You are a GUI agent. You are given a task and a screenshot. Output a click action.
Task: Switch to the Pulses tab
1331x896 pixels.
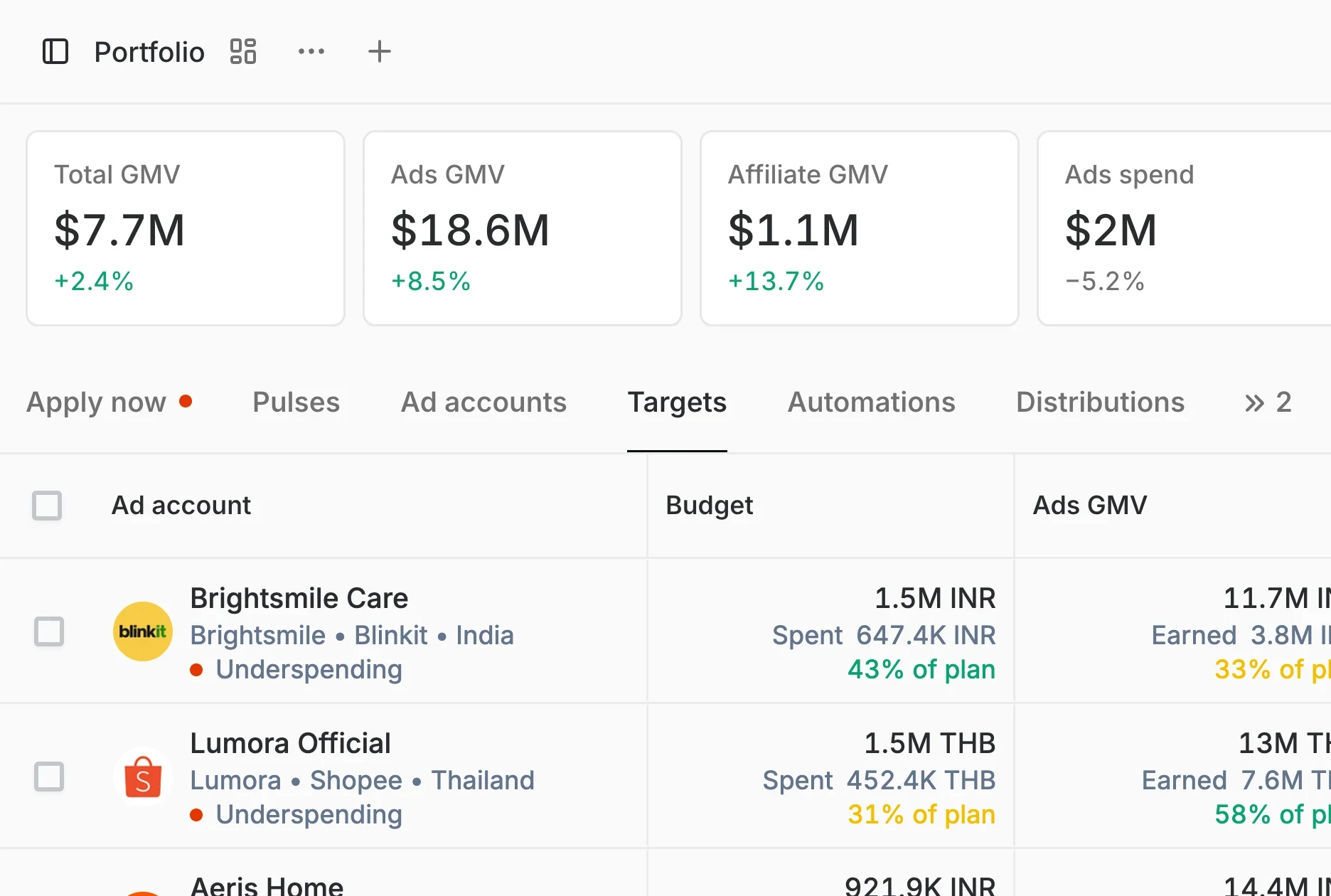pos(296,402)
